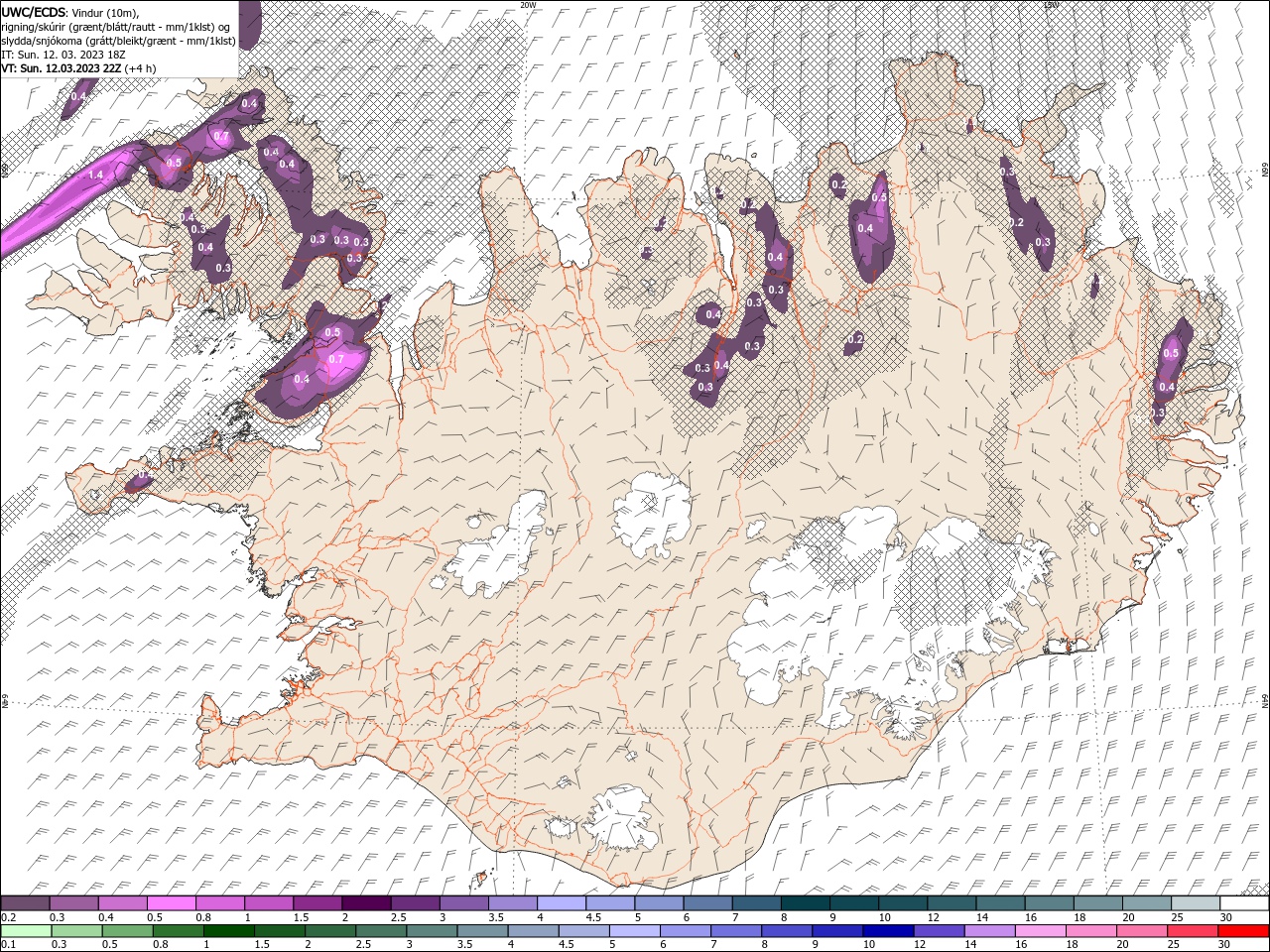Choose the lavender legend swatch labeled 14
Screen dimensions: 1270x952
(x=989, y=931)
